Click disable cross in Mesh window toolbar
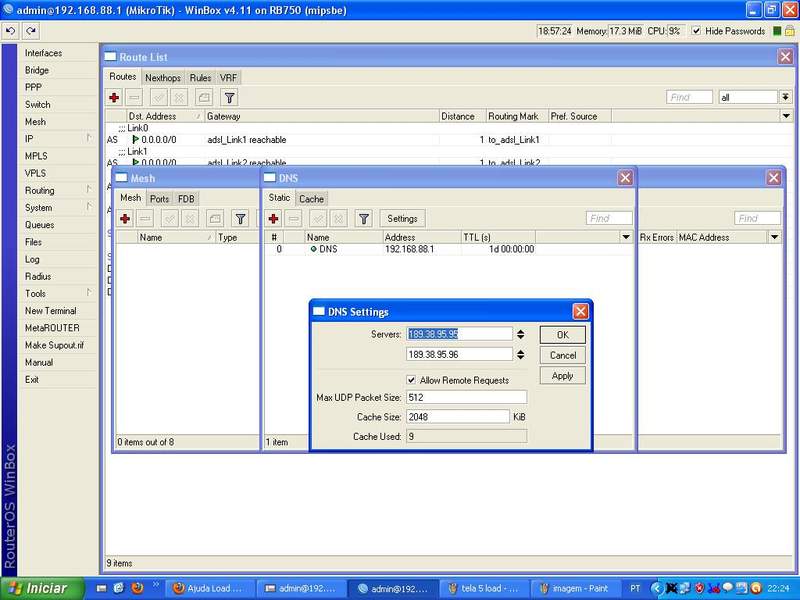This screenshot has height=600, width=800. pos(190,219)
